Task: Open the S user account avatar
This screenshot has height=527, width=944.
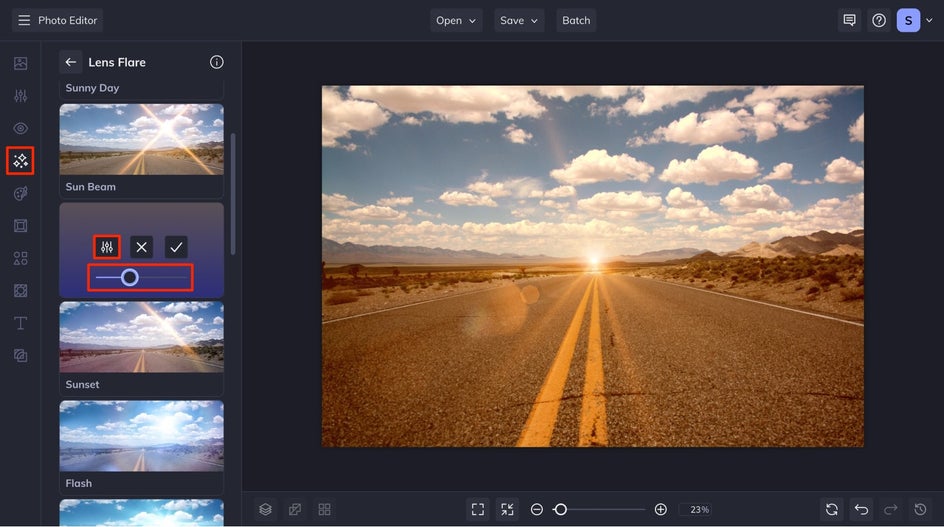Action: click(x=908, y=20)
